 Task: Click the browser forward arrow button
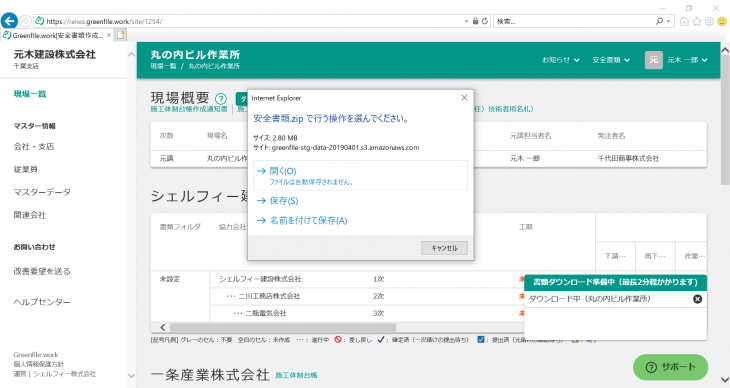point(26,21)
